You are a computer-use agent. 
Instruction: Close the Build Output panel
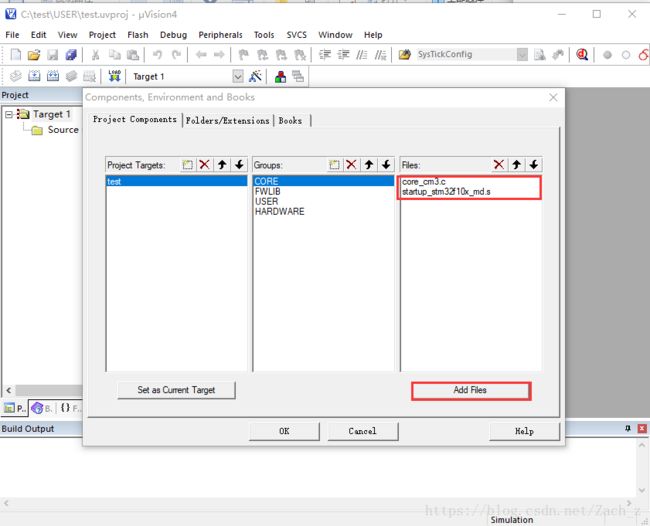642,429
